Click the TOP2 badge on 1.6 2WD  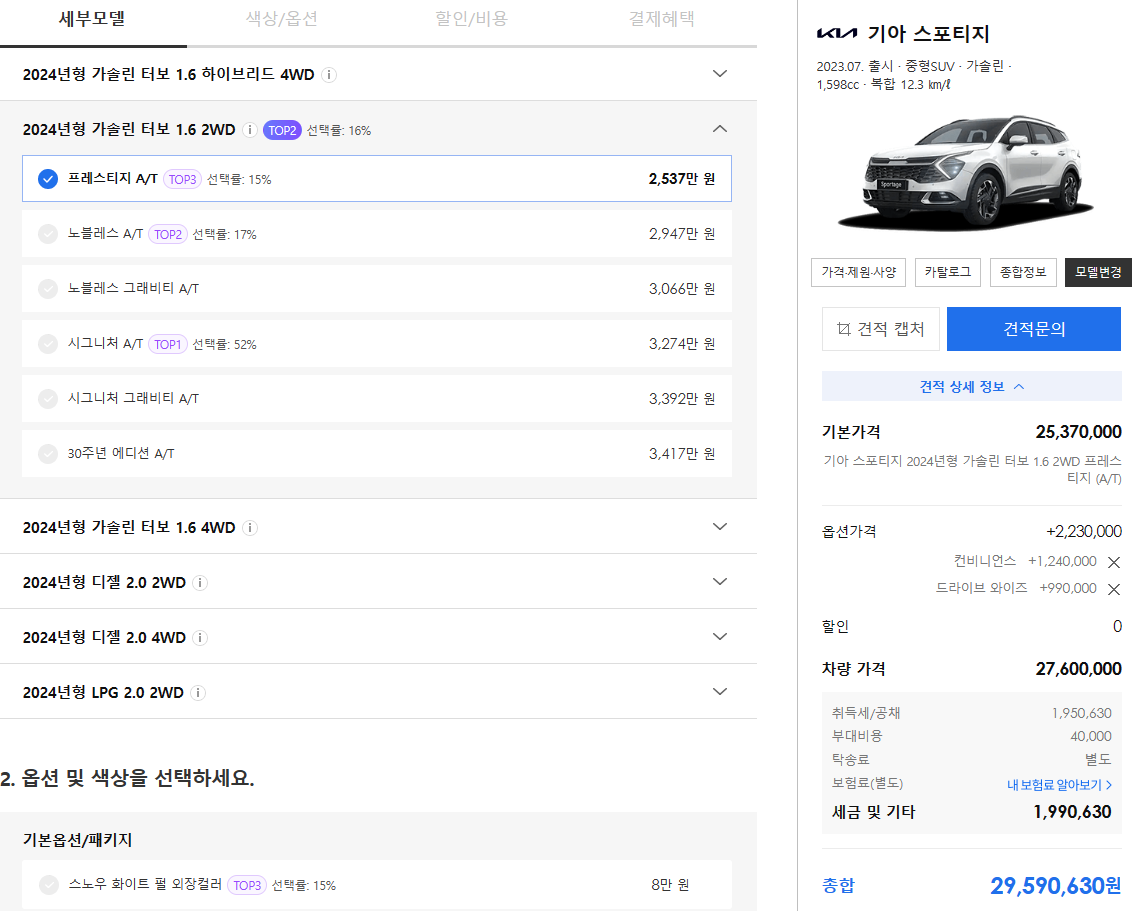click(282, 130)
